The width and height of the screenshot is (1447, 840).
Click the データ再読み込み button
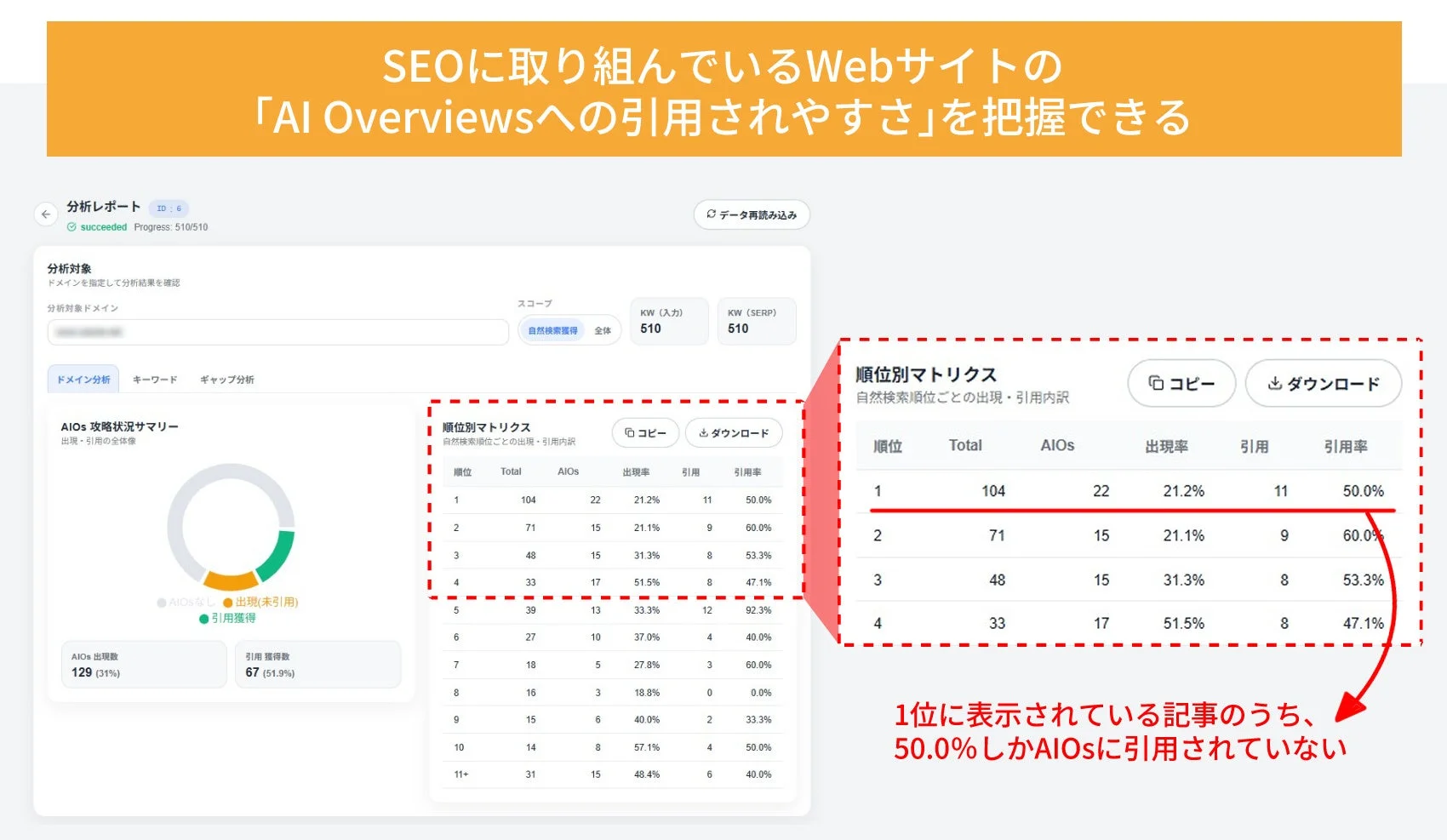(x=752, y=214)
